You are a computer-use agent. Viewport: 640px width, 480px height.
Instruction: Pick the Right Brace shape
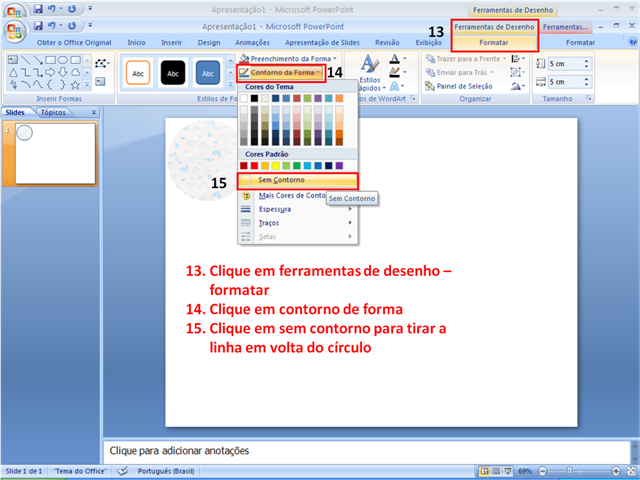point(63,85)
